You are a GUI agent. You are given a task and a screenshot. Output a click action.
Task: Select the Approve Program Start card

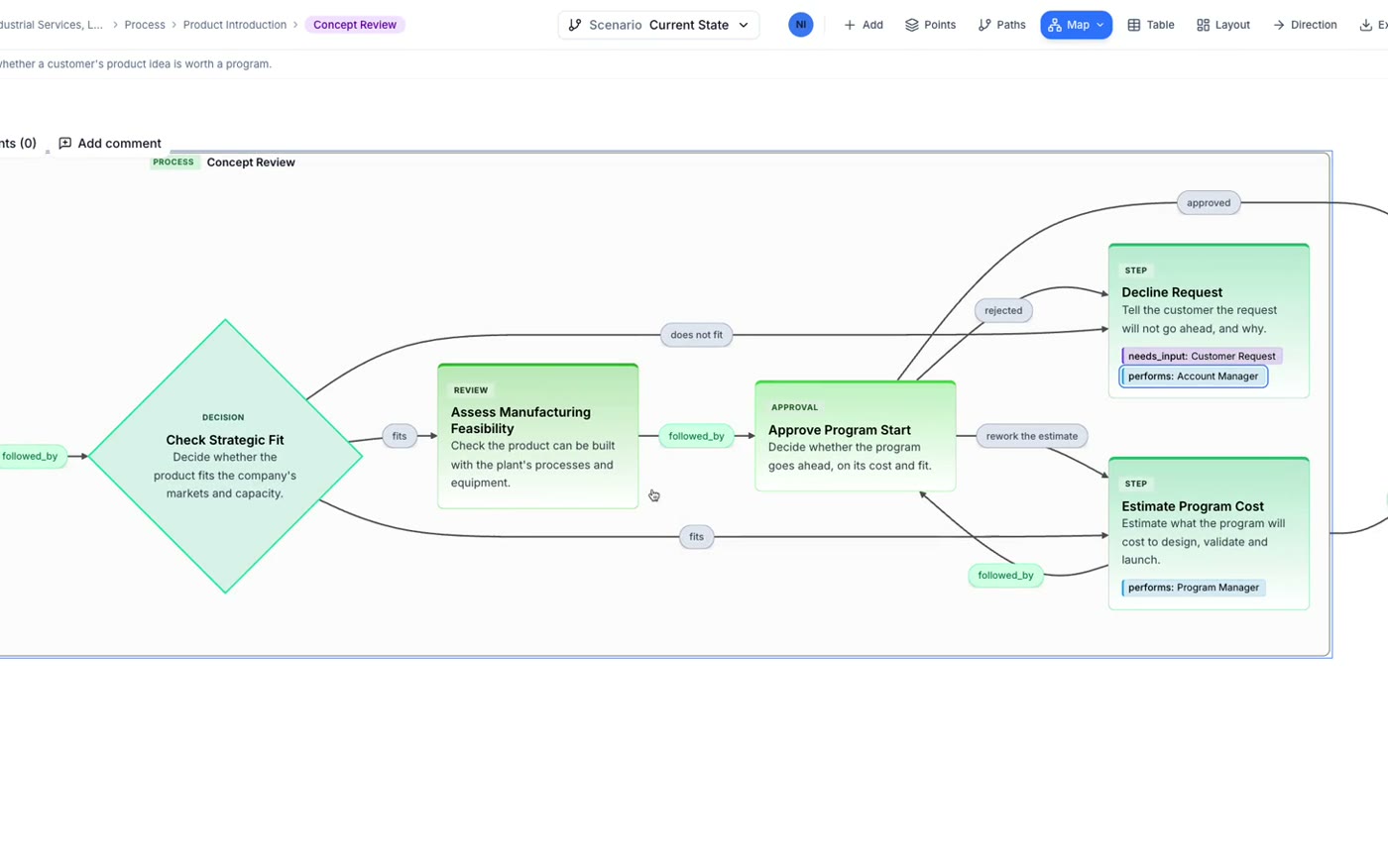tap(856, 436)
